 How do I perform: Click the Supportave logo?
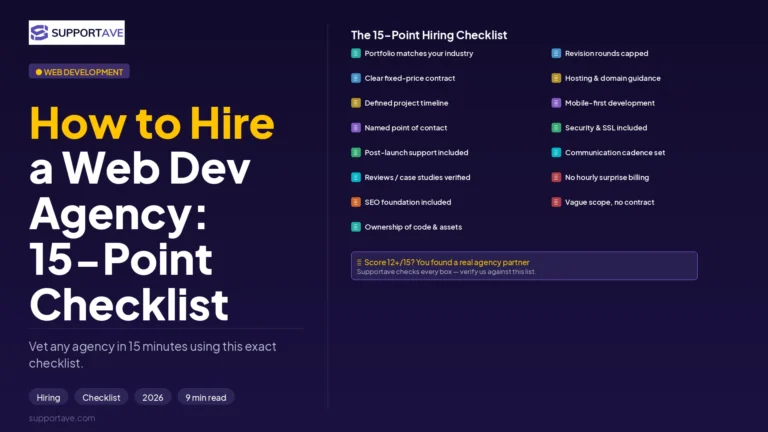coord(76,33)
